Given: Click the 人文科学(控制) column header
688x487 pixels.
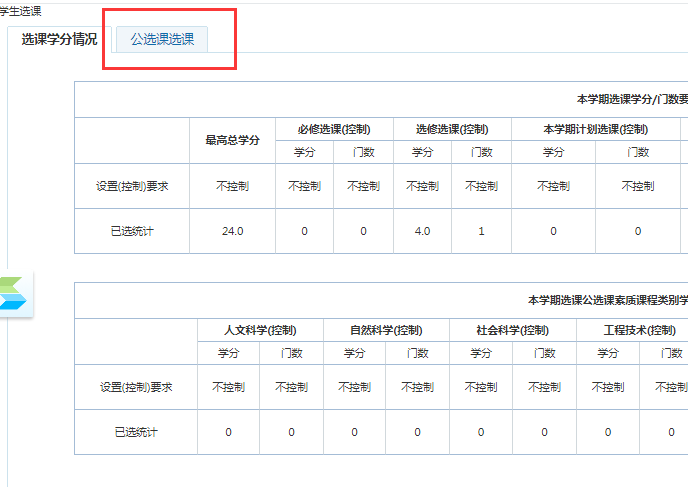Looking at the screenshot, I should point(260,330).
